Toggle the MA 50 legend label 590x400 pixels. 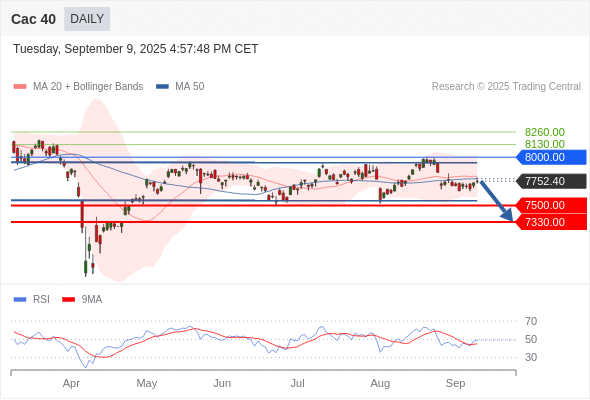click(190, 87)
